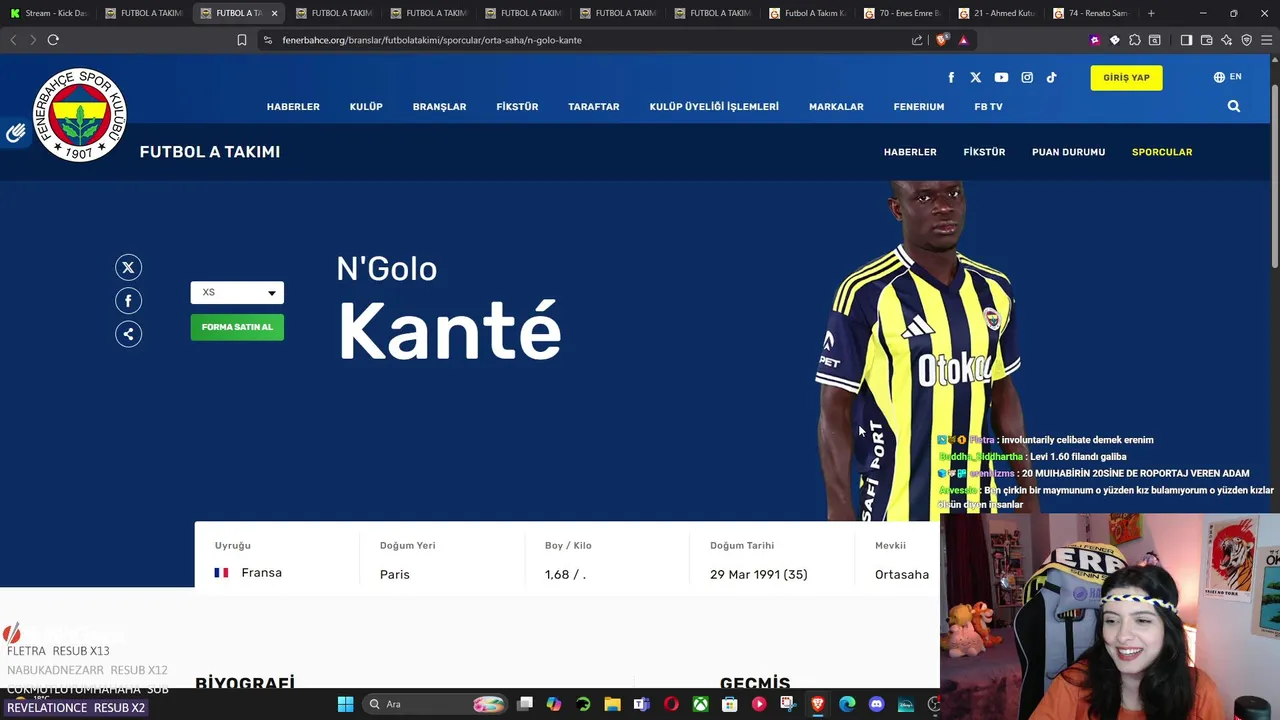Click the Windows taskbar Ara search box

pos(435,704)
